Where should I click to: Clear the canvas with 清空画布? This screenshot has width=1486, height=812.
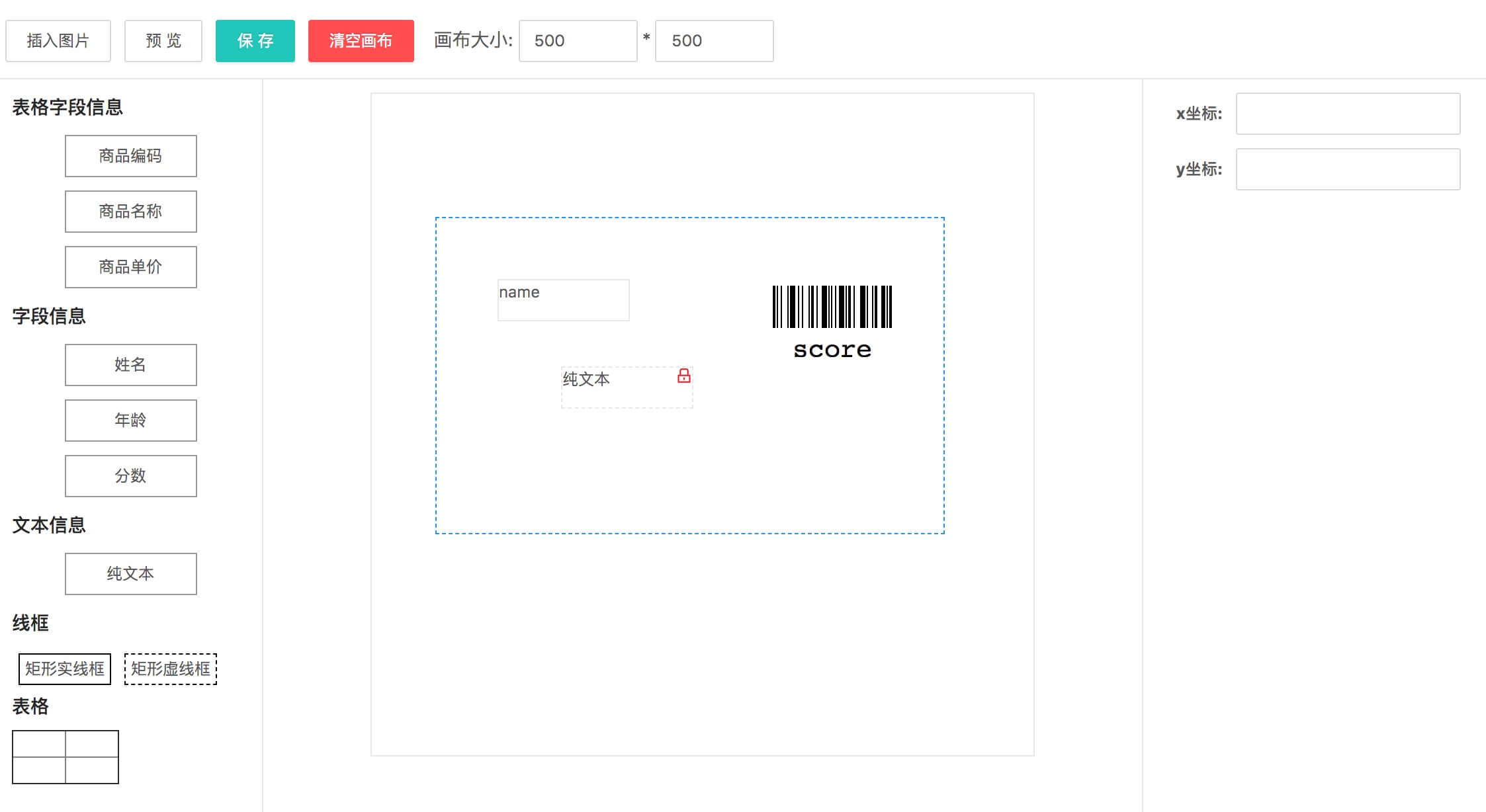coord(361,41)
